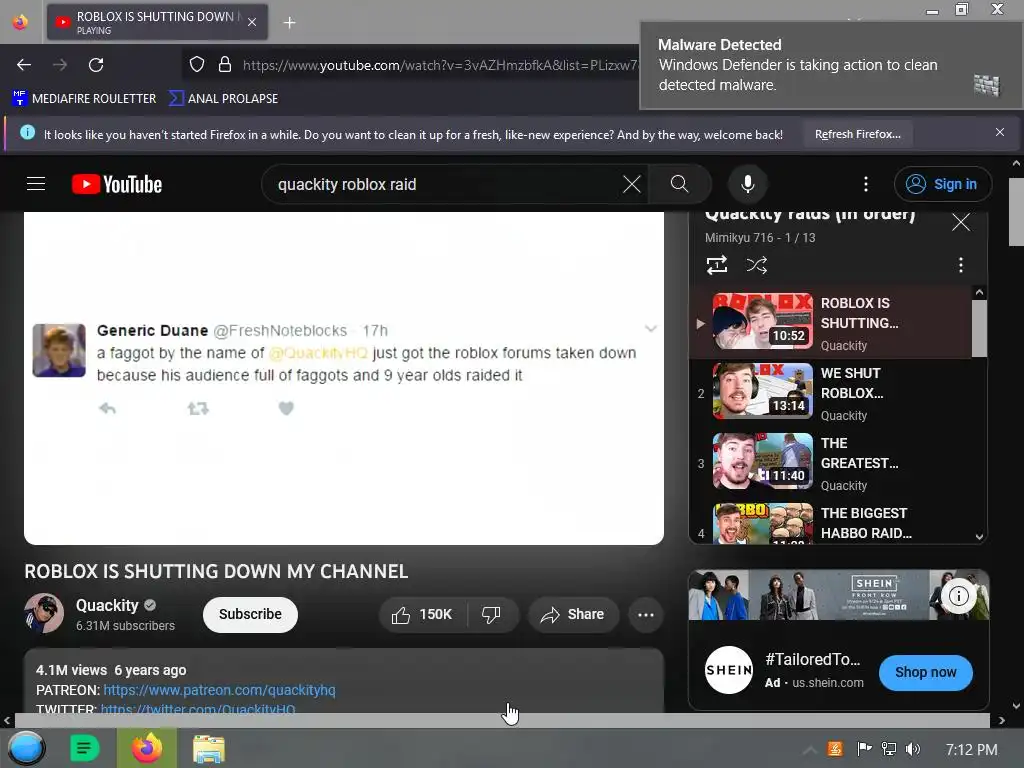The height and width of the screenshot is (768, 1024).
Task: Start voice search with the microphone icon
Action: [x=748, y=184]
